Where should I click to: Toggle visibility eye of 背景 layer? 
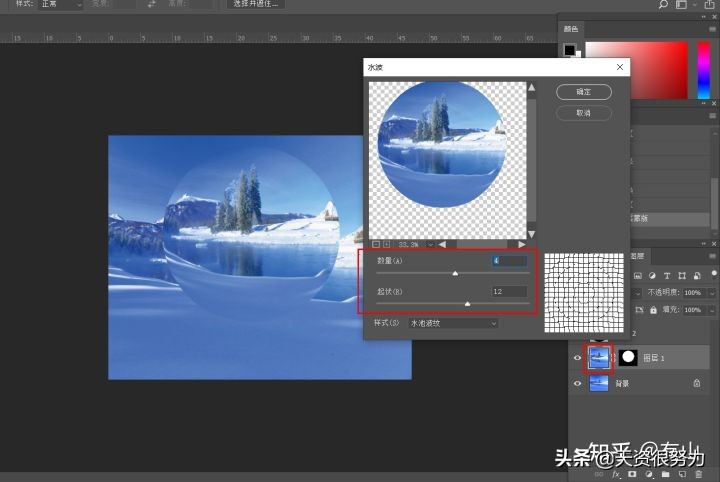pos(577,383)
